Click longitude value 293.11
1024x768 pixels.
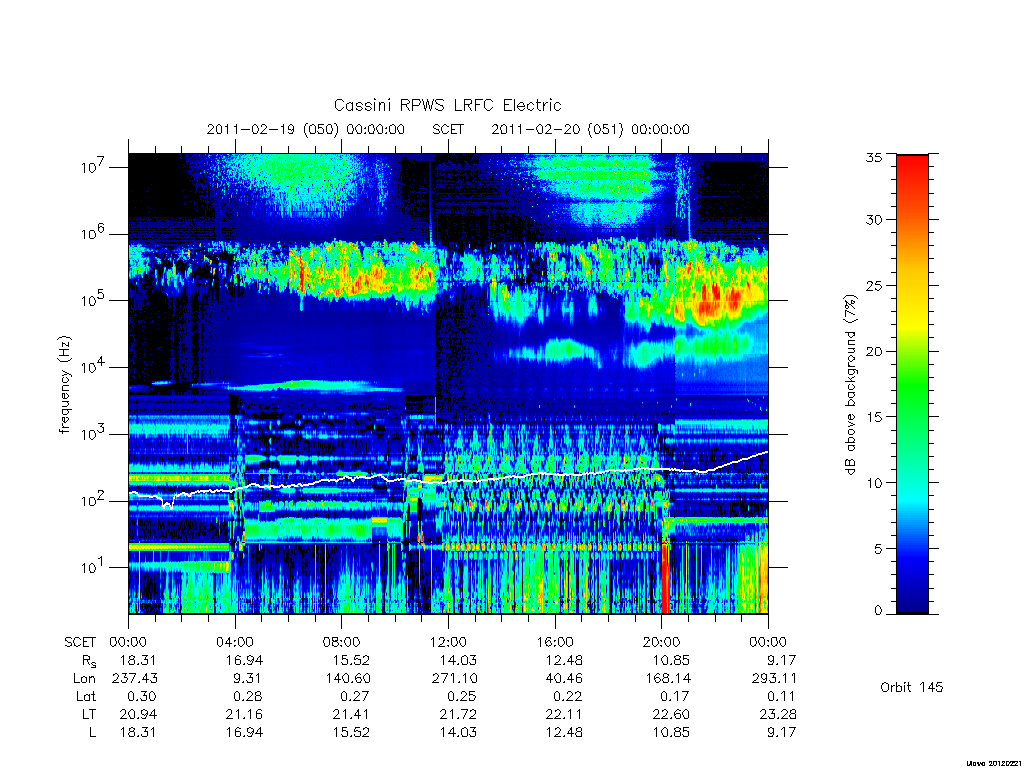click(x=774, y=679)
